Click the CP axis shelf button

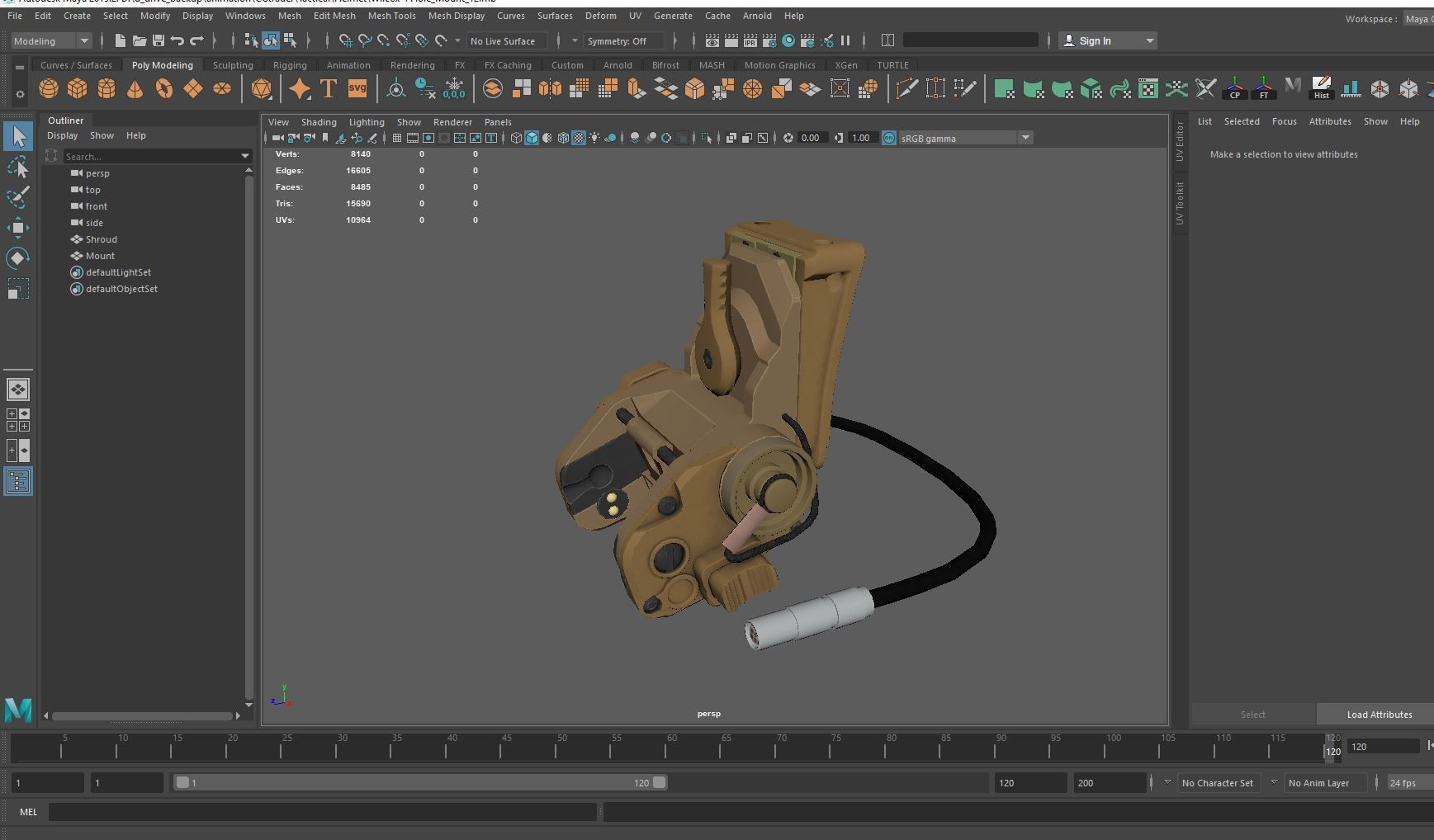(x=1235, y=88)
